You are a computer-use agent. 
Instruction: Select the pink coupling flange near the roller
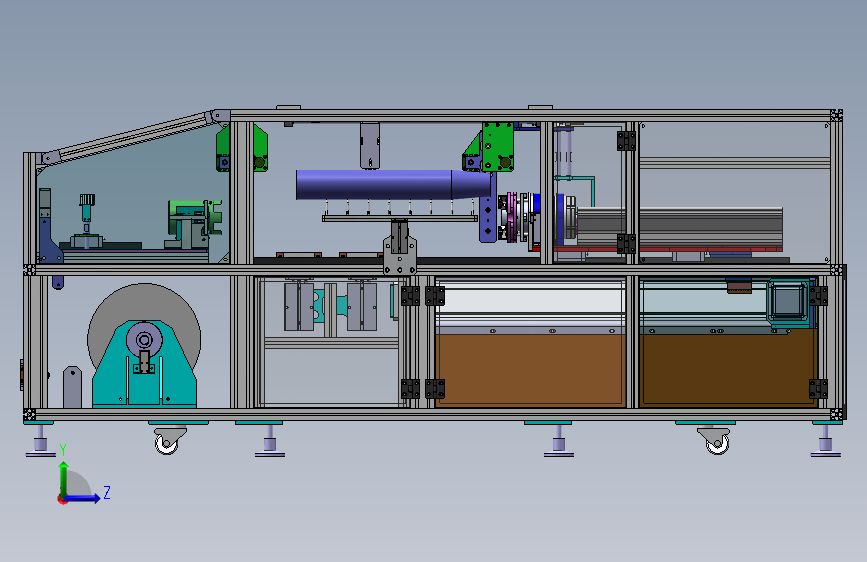click(x=513, y=217)
